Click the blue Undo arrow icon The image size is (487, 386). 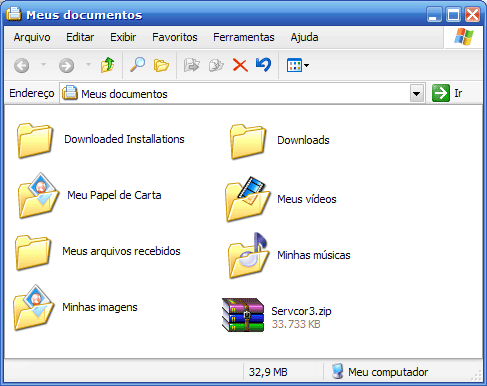coord(263,65)
